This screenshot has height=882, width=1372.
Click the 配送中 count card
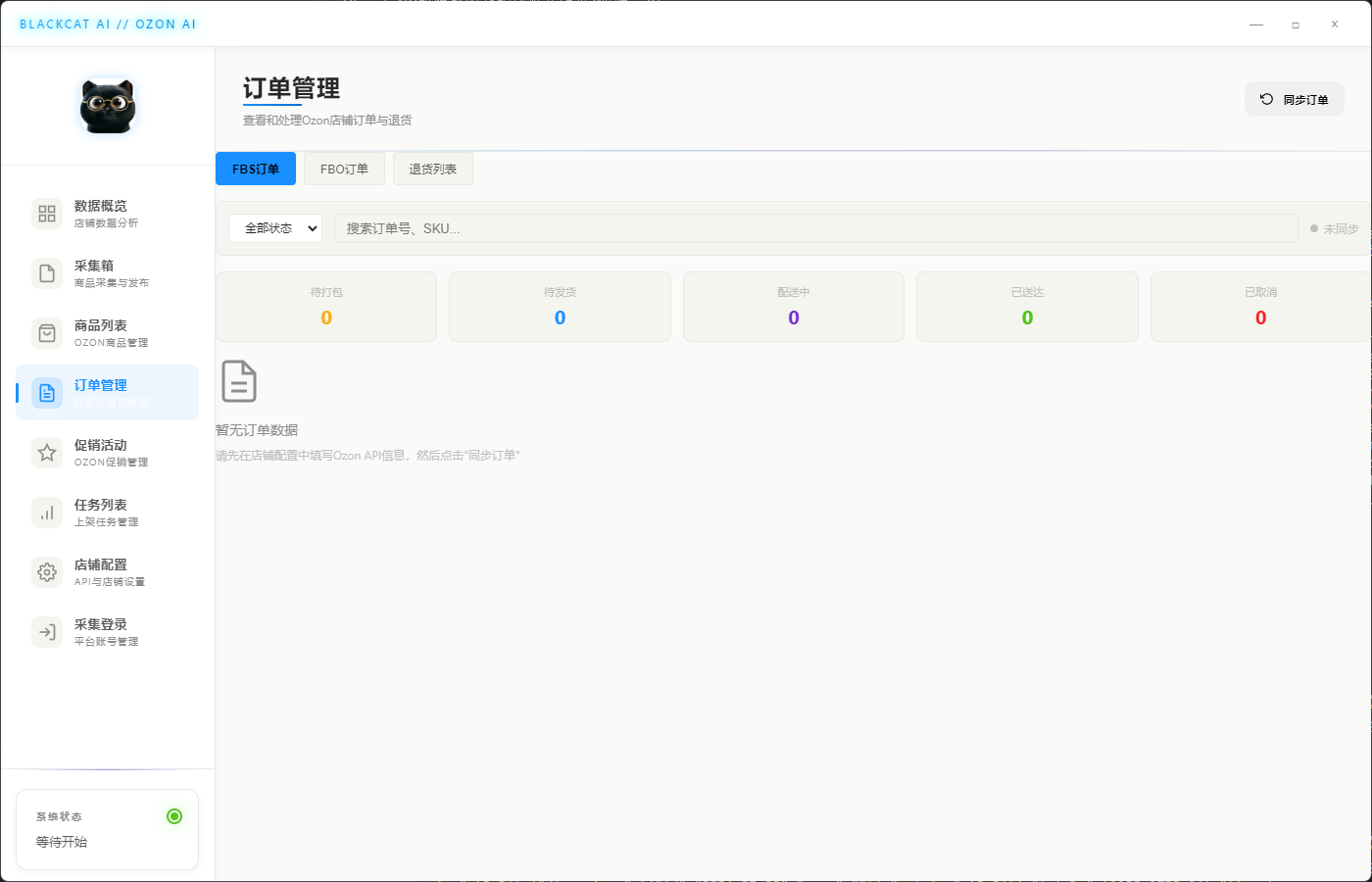pyautogui.click(x=794, y=307)
